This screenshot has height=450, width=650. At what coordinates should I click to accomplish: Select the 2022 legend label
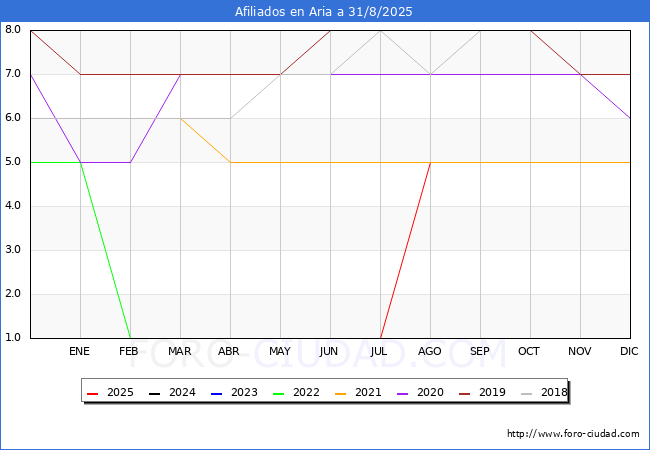coord(306,392)
